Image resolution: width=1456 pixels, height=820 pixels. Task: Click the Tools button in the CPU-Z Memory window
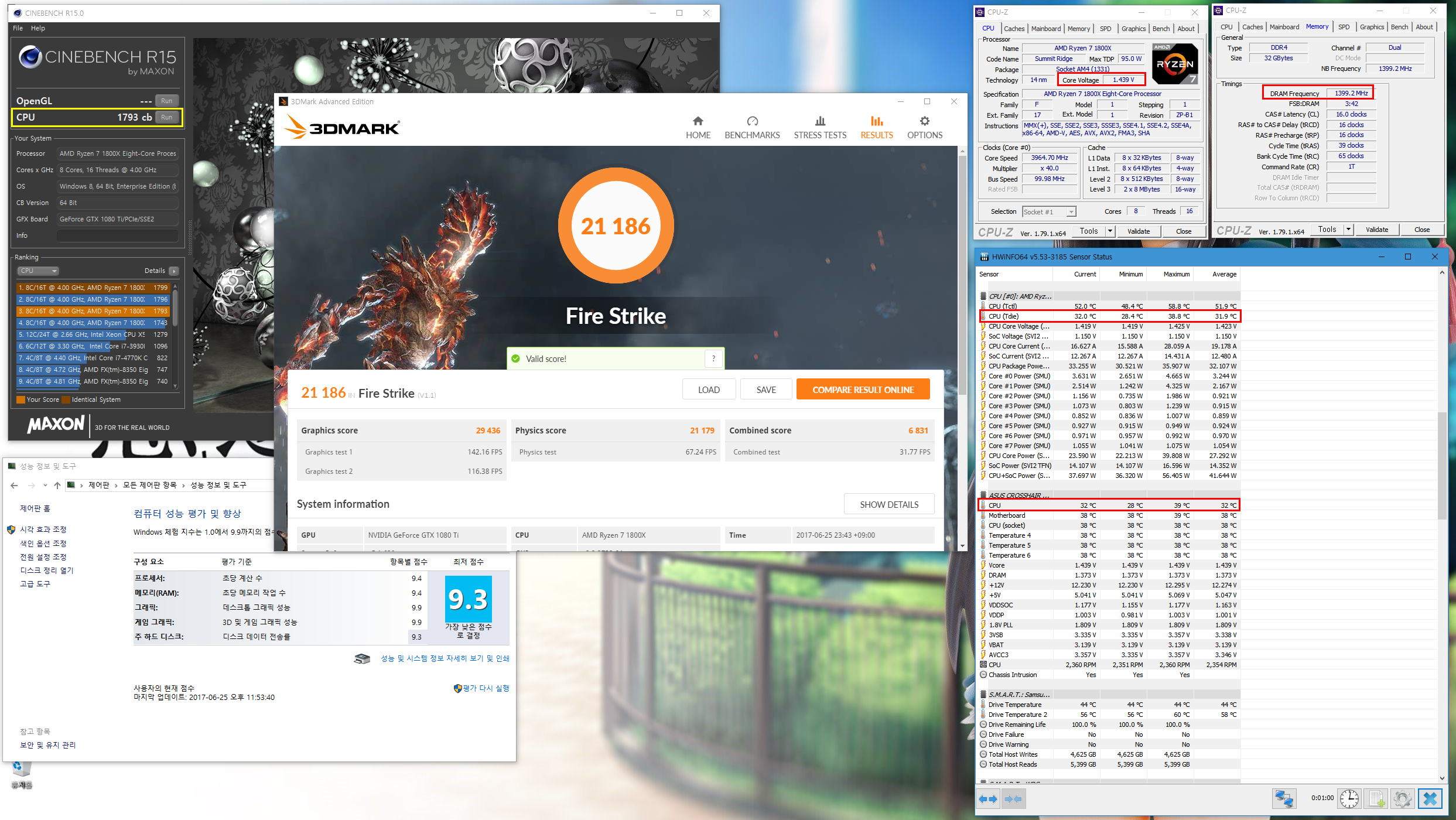1327,230
